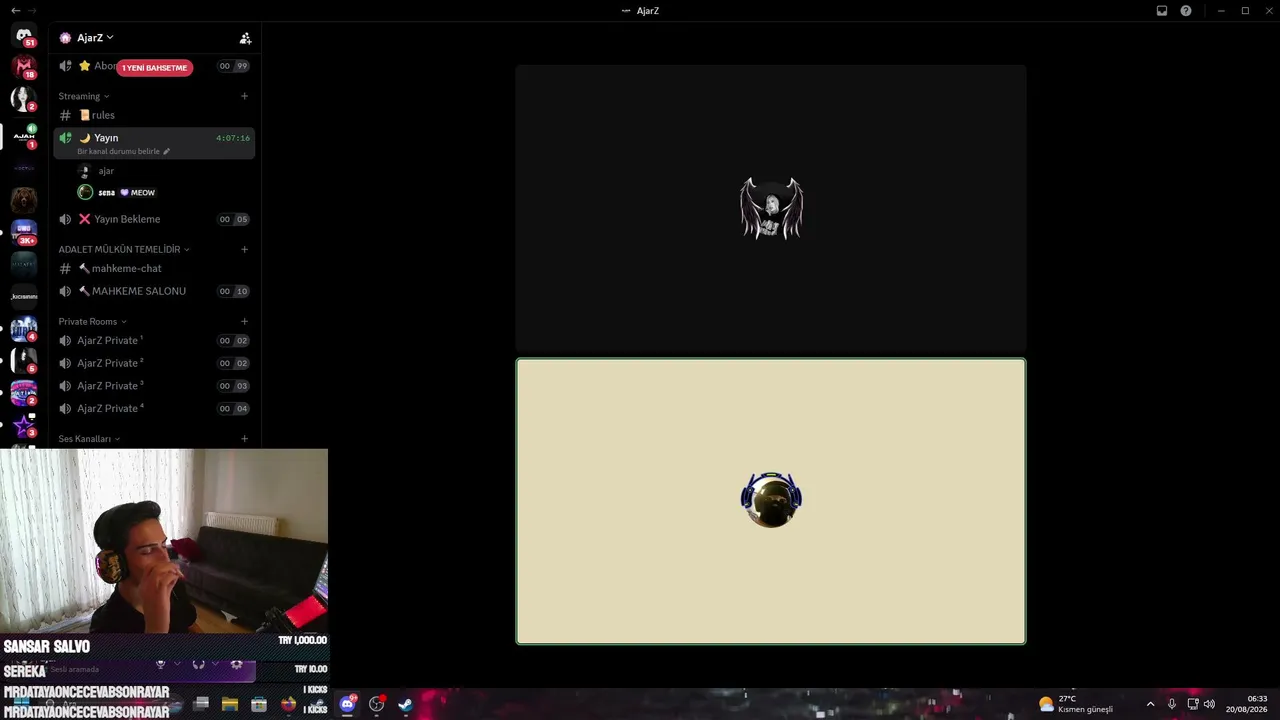Open the red M server with badge 18
This screenshot has width=1280, height=720.
click(x=23, y=67)
